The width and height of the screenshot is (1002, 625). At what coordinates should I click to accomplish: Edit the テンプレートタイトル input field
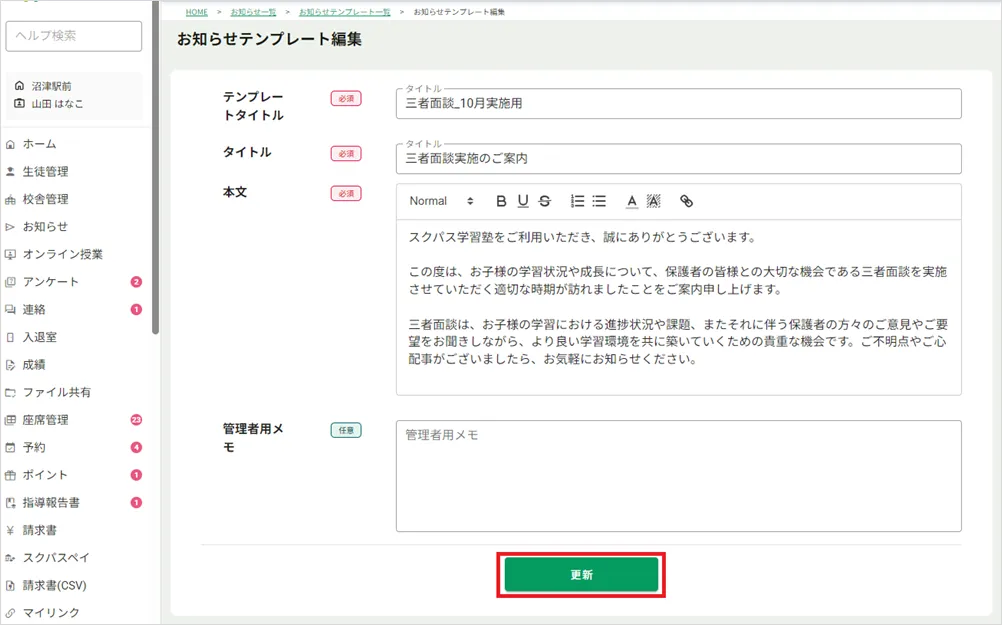679,104
